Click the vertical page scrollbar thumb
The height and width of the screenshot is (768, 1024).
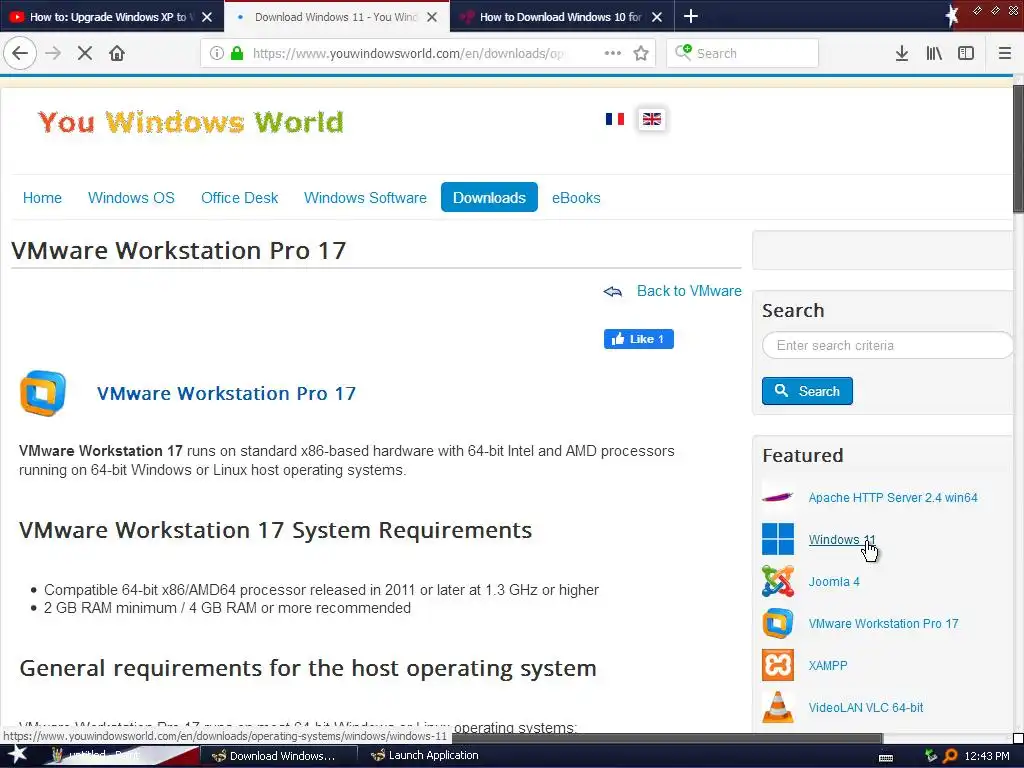click(1018, 149)
